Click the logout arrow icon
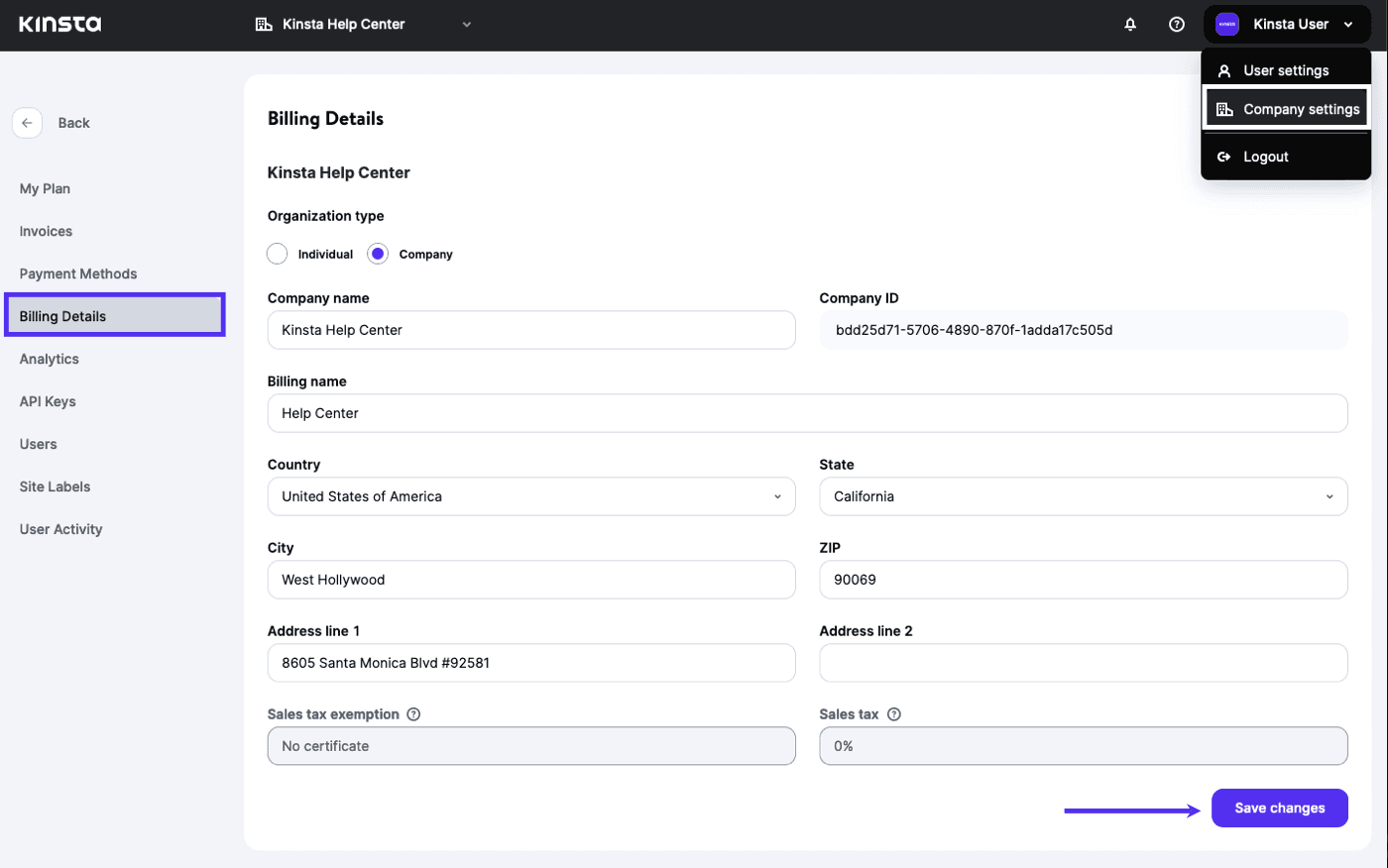1388x868 pixels. pyautogui.click(x=1223, y=156)
